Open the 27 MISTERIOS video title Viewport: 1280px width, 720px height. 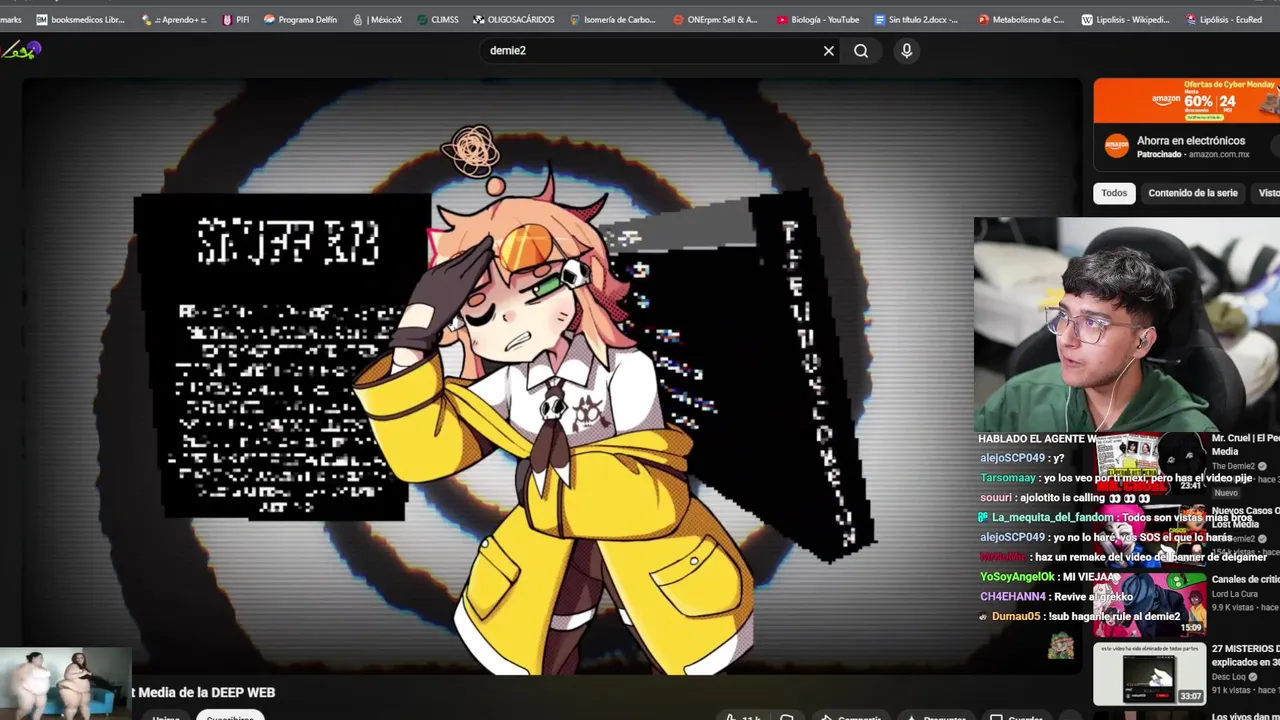point(1245,656)
